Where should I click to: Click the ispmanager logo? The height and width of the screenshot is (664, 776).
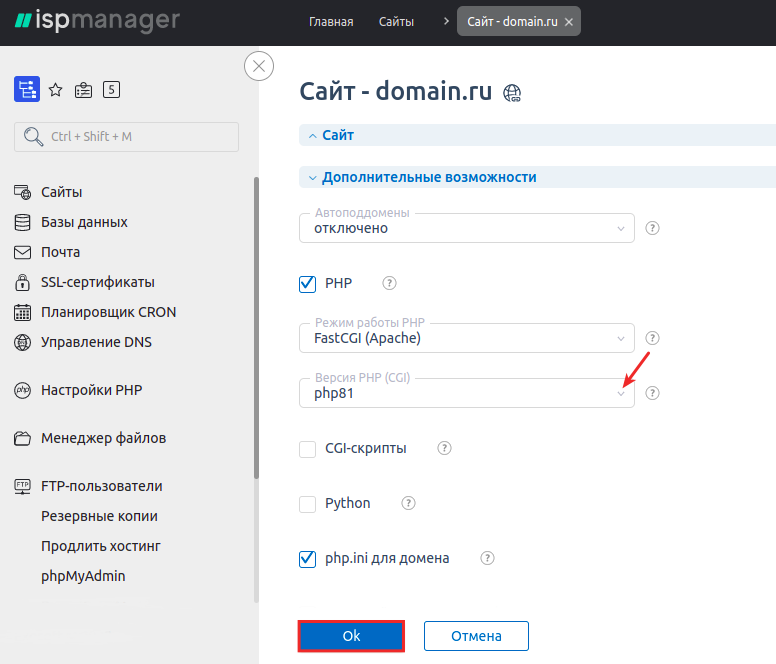[97, 21]
